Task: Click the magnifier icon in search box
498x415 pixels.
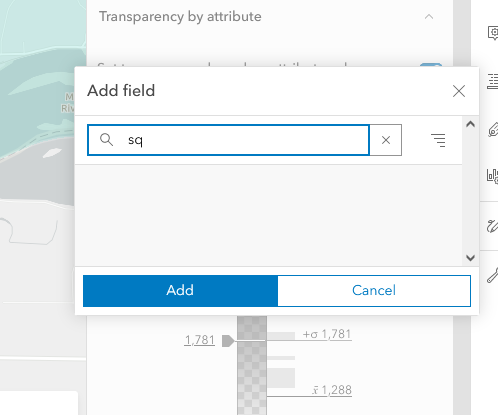Action: [x=106, y=140]
